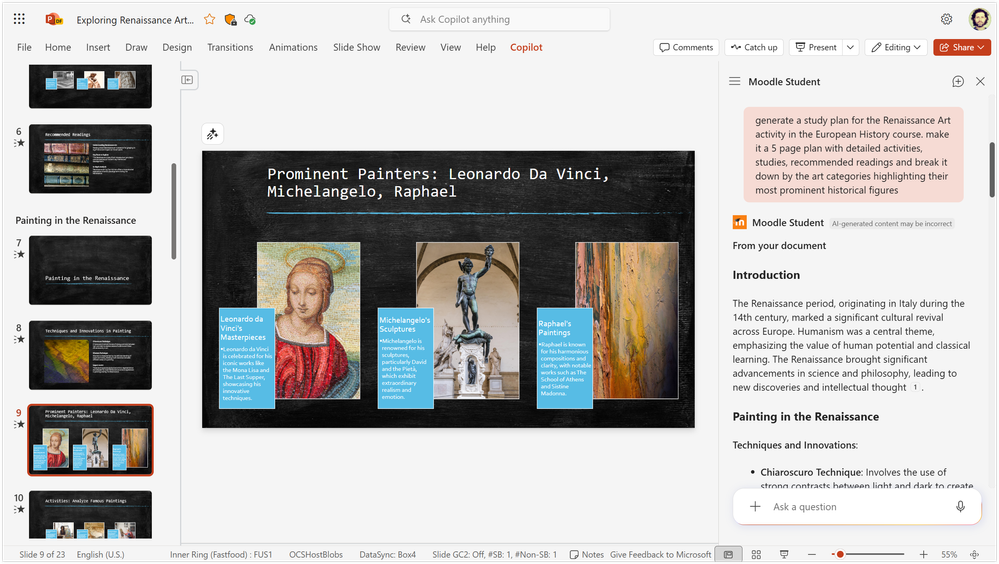
Task: Click the Designer sparkle icon above slide
Action: click(212, 134)
